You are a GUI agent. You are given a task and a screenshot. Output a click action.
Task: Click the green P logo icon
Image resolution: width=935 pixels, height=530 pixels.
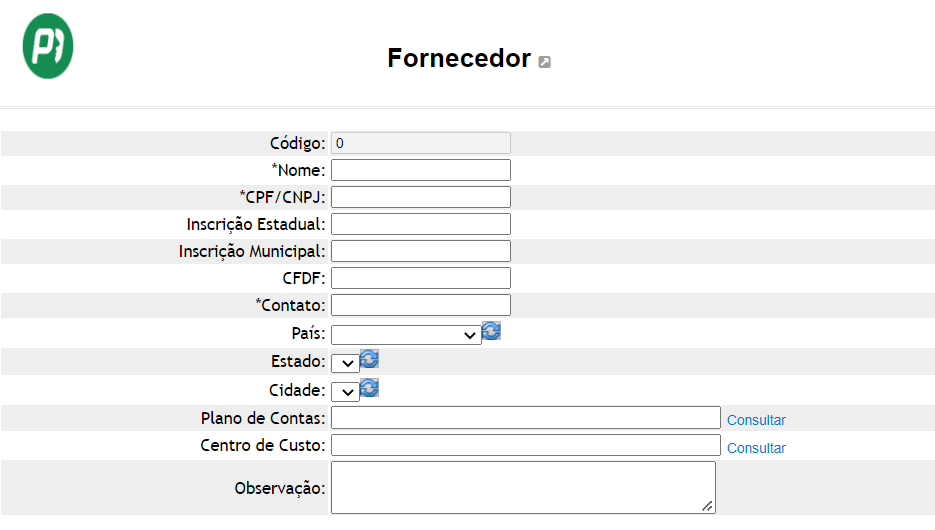[48, 46]
